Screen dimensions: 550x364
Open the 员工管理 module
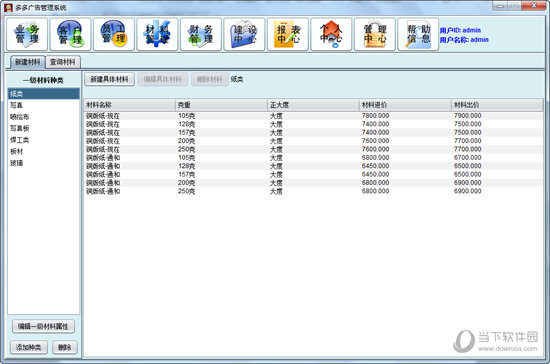114,34
